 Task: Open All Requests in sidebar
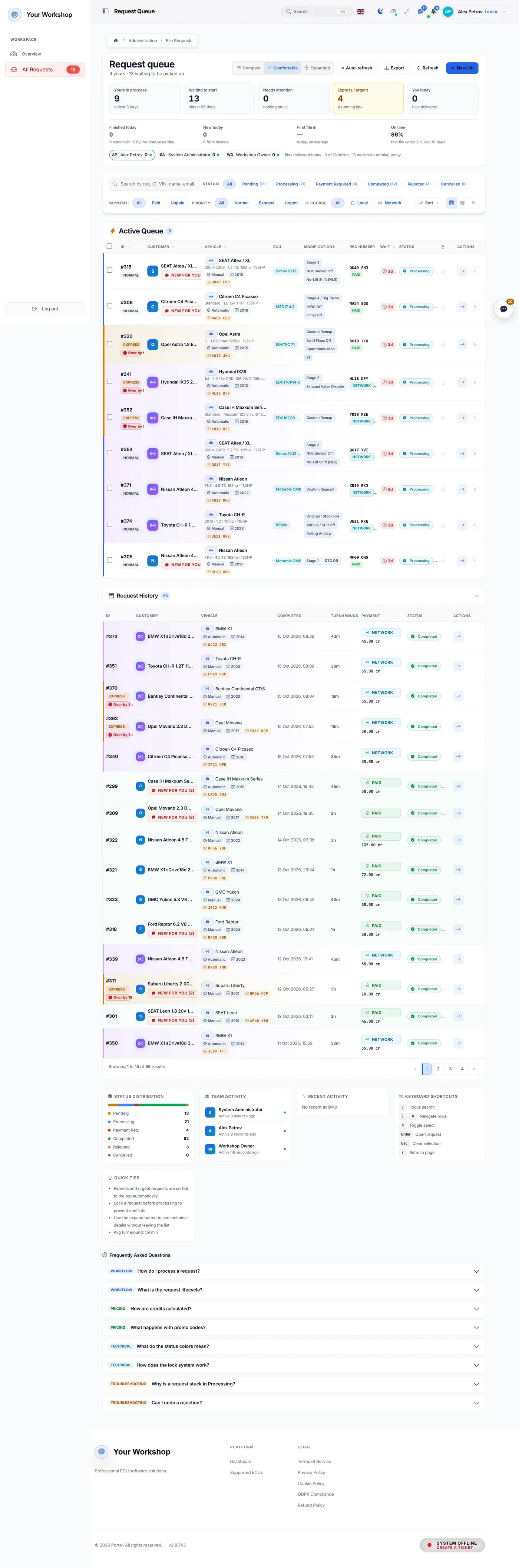coord(45,69)
